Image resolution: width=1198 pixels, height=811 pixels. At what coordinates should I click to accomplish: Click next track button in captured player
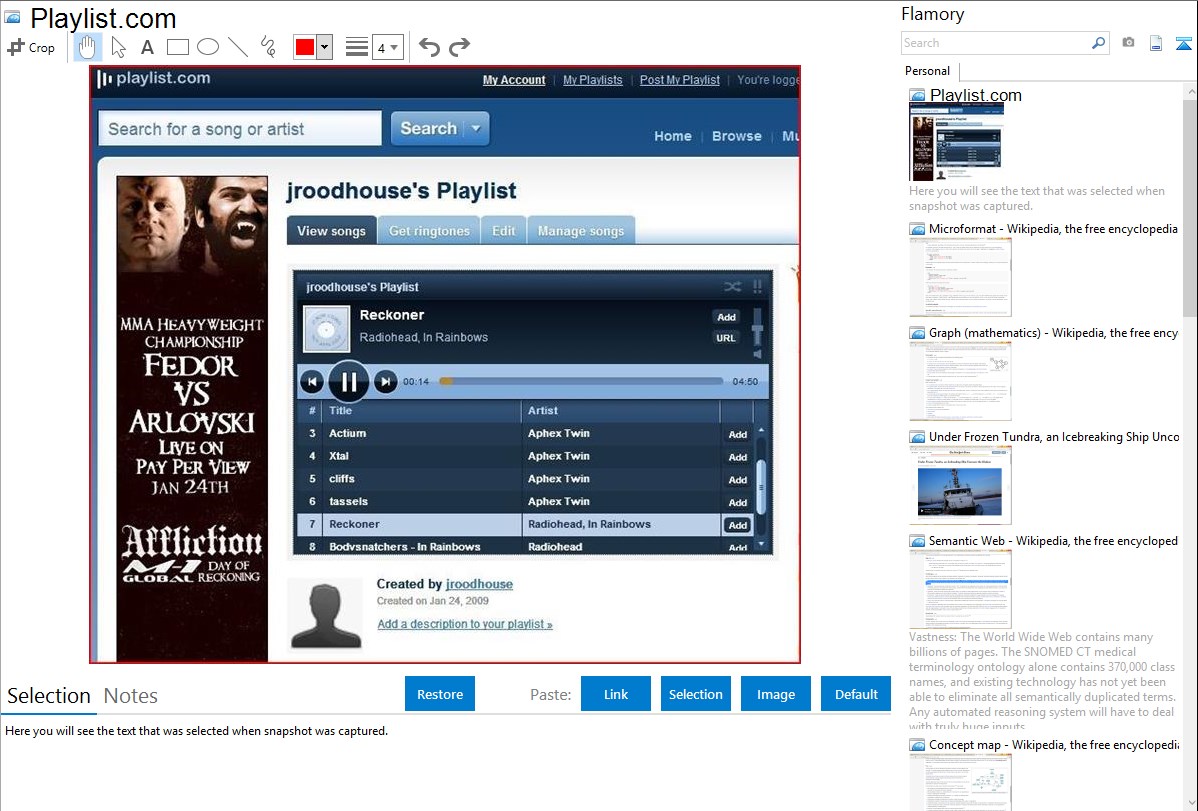click(386, 381)
